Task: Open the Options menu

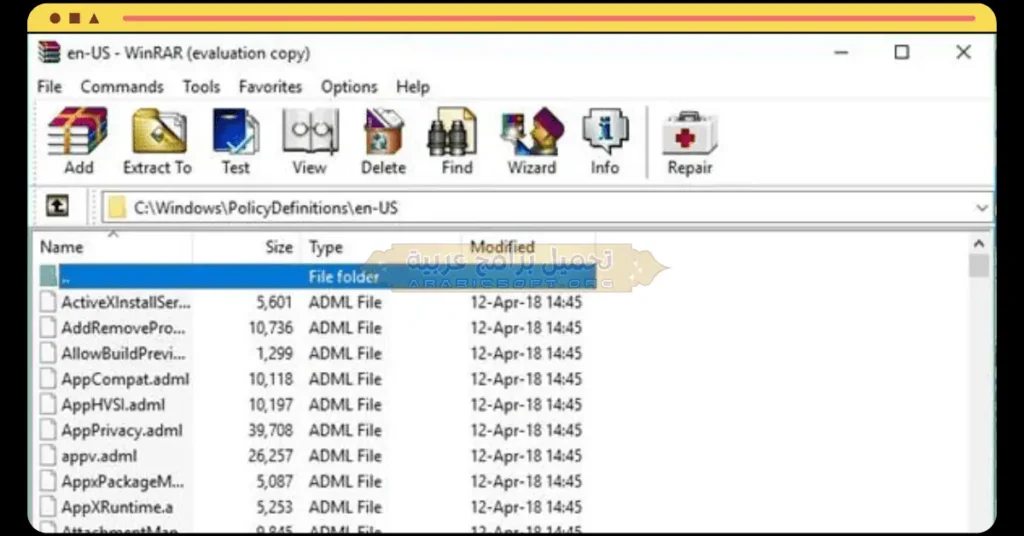Action: pyautogui.click(x=349, y=87)
